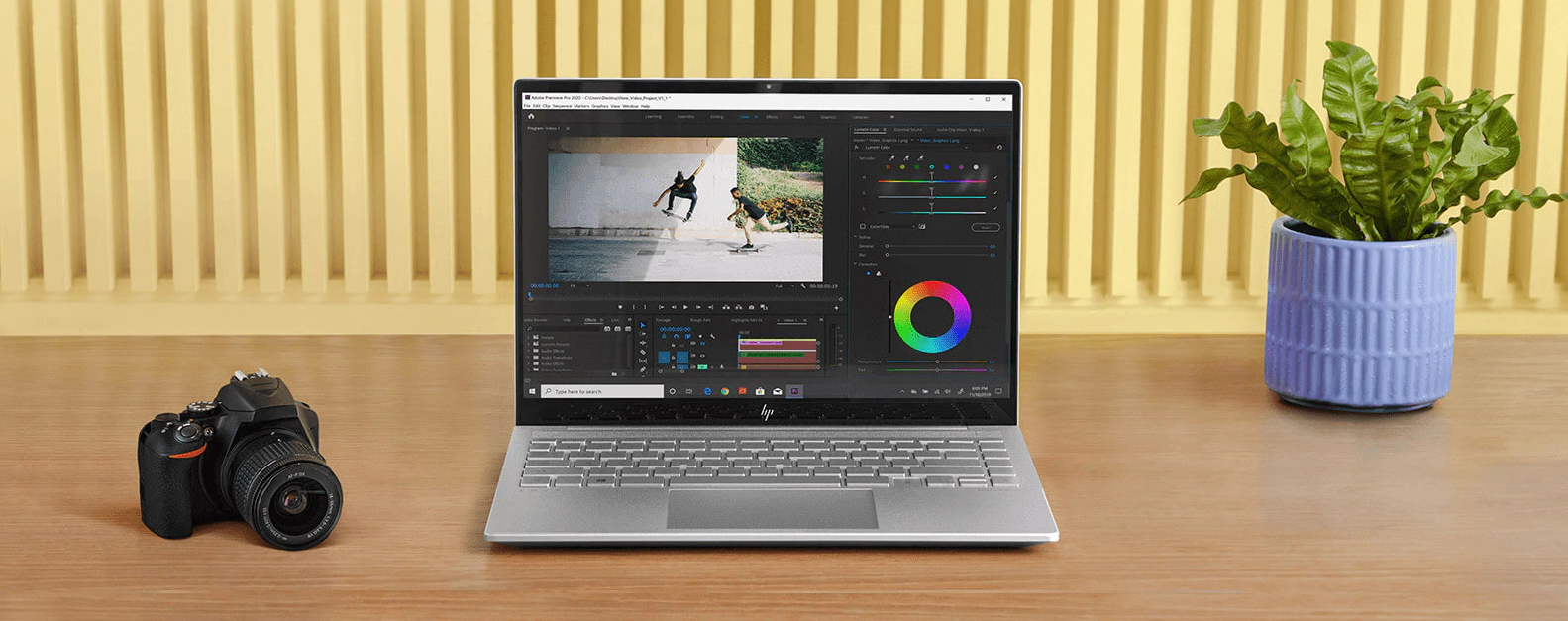Switch to the Essential Sound tab
The width and height of the screenshot is (1568, 621).
click(908, 130)
